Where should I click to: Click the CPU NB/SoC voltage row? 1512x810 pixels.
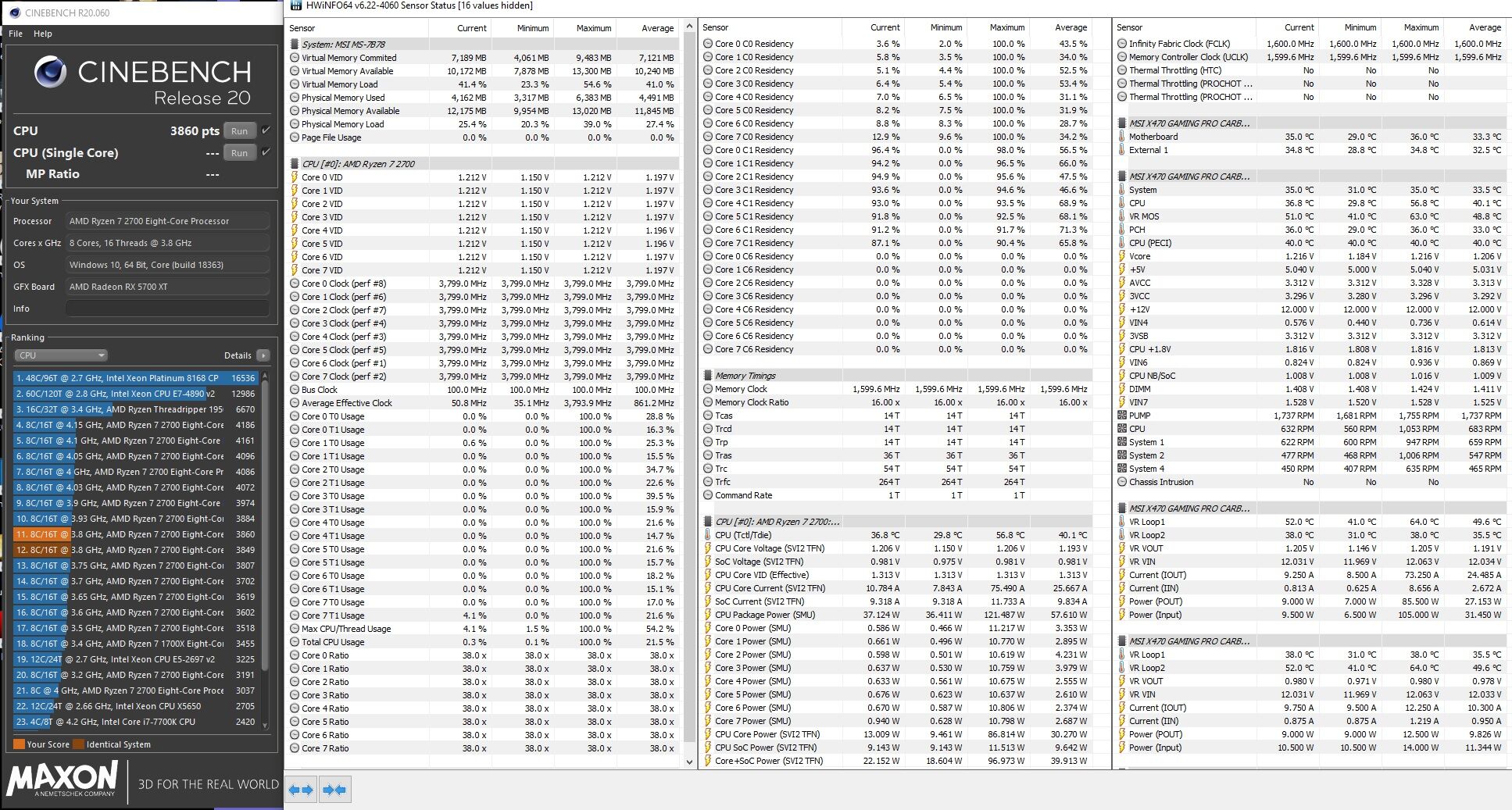pos(1310,376)
